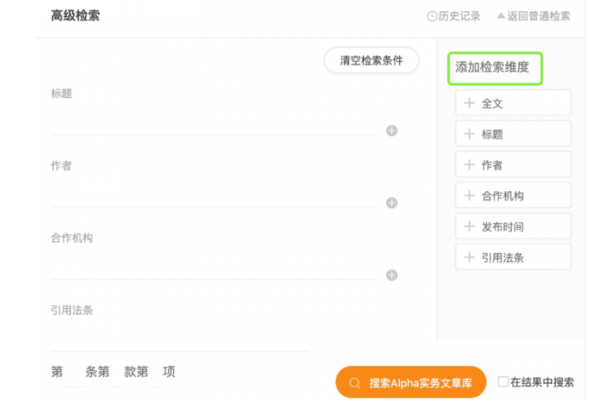This screenshot has height=410, width=605.
Task: Add 发布时间 search dimension
Action: (x=513, y=226)
